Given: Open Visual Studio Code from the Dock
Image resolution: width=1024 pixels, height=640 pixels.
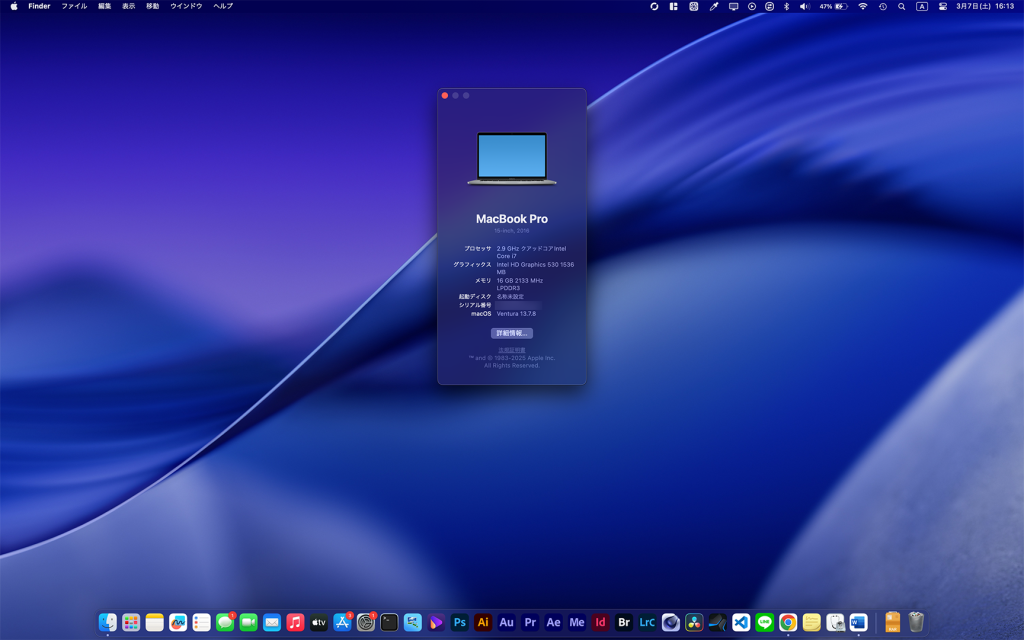Looking at the screenshot, I should click(741, 622).
